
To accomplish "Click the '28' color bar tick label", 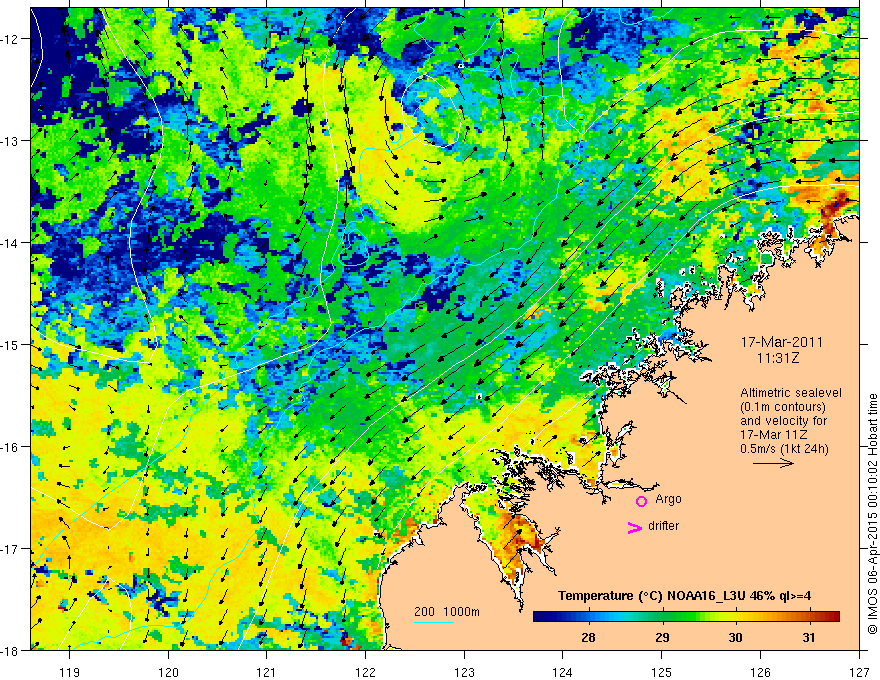I will (x=588, y=637).
